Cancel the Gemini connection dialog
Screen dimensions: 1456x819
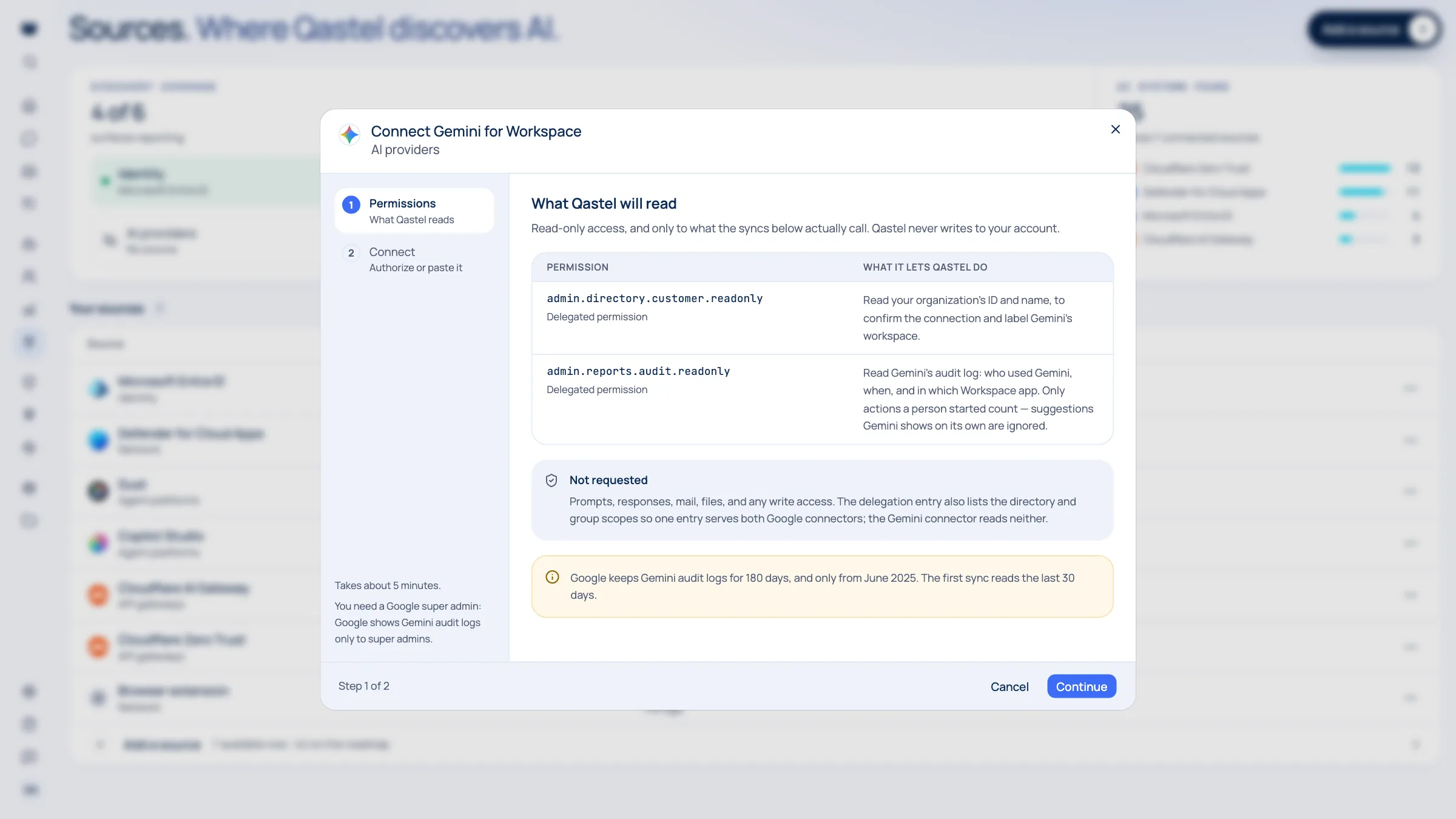(x=1009, y=686)
